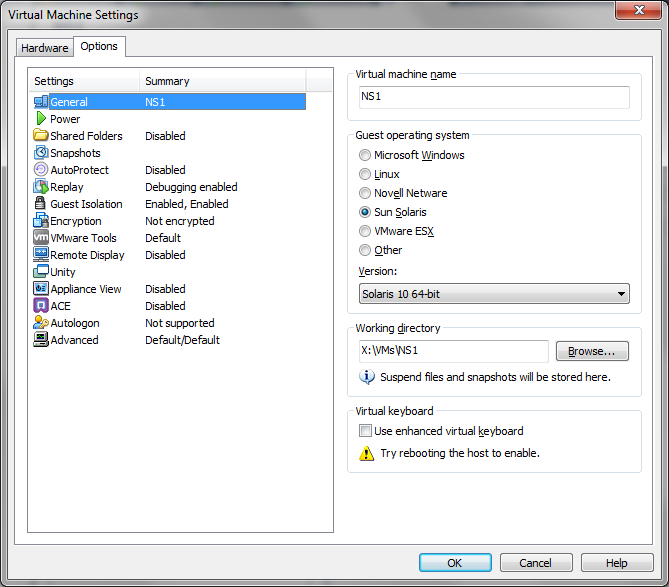Click the Summary column header
This screenshot has height=587, width=669.
tap(222, 81)
